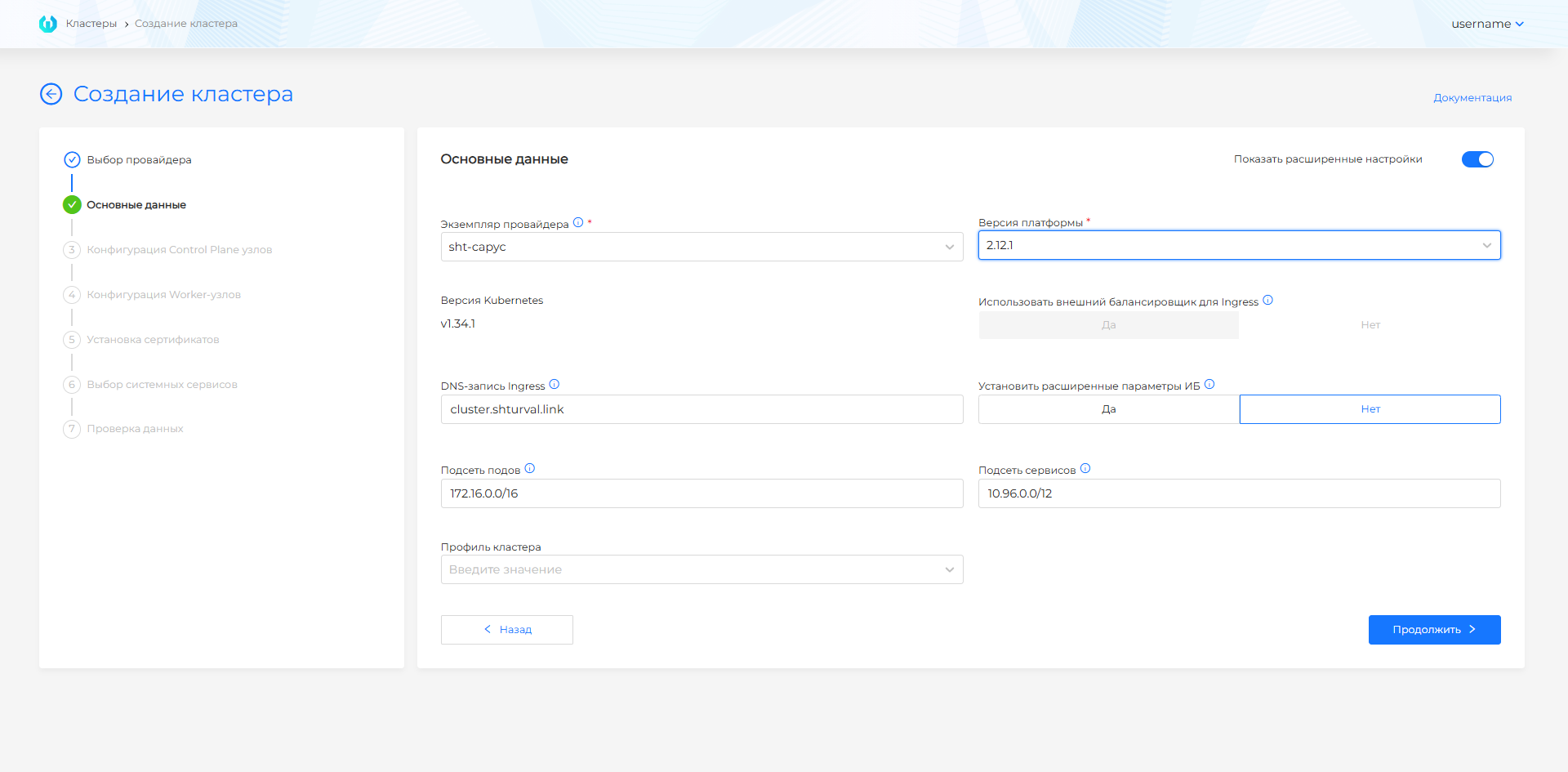Click info icon next to внешний балансировщик для Ingress
The height and width of the screenshot is (772, 1568).
(1267, 300)
